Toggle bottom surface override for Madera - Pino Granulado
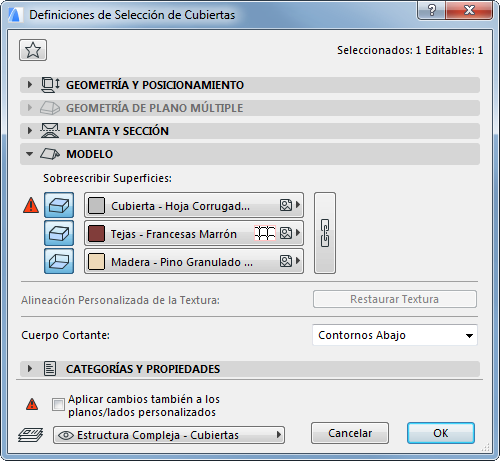This screenshot has height=461, width=500. click(59, 261)
